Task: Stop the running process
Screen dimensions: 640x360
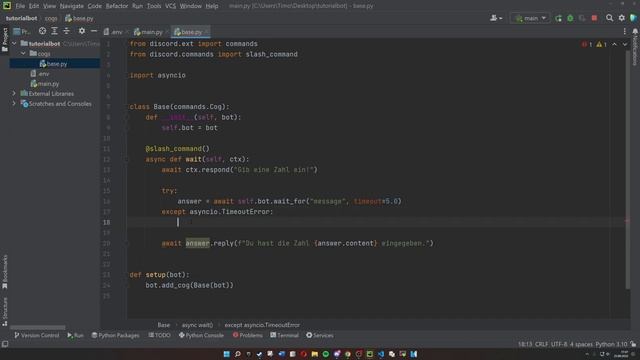Action: (x=594, y=18)
